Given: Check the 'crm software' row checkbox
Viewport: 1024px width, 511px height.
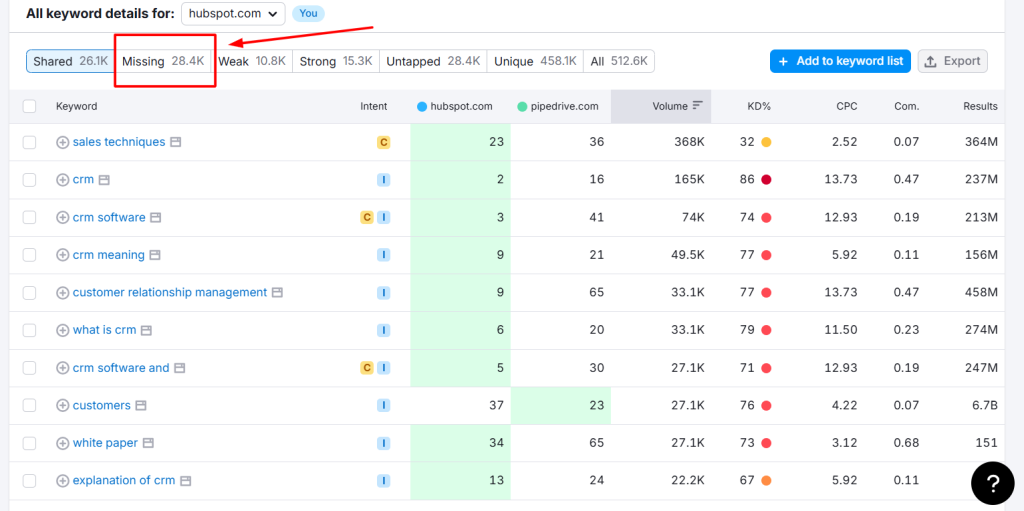Looking at the screenshot, I should [x=29, y=218].
